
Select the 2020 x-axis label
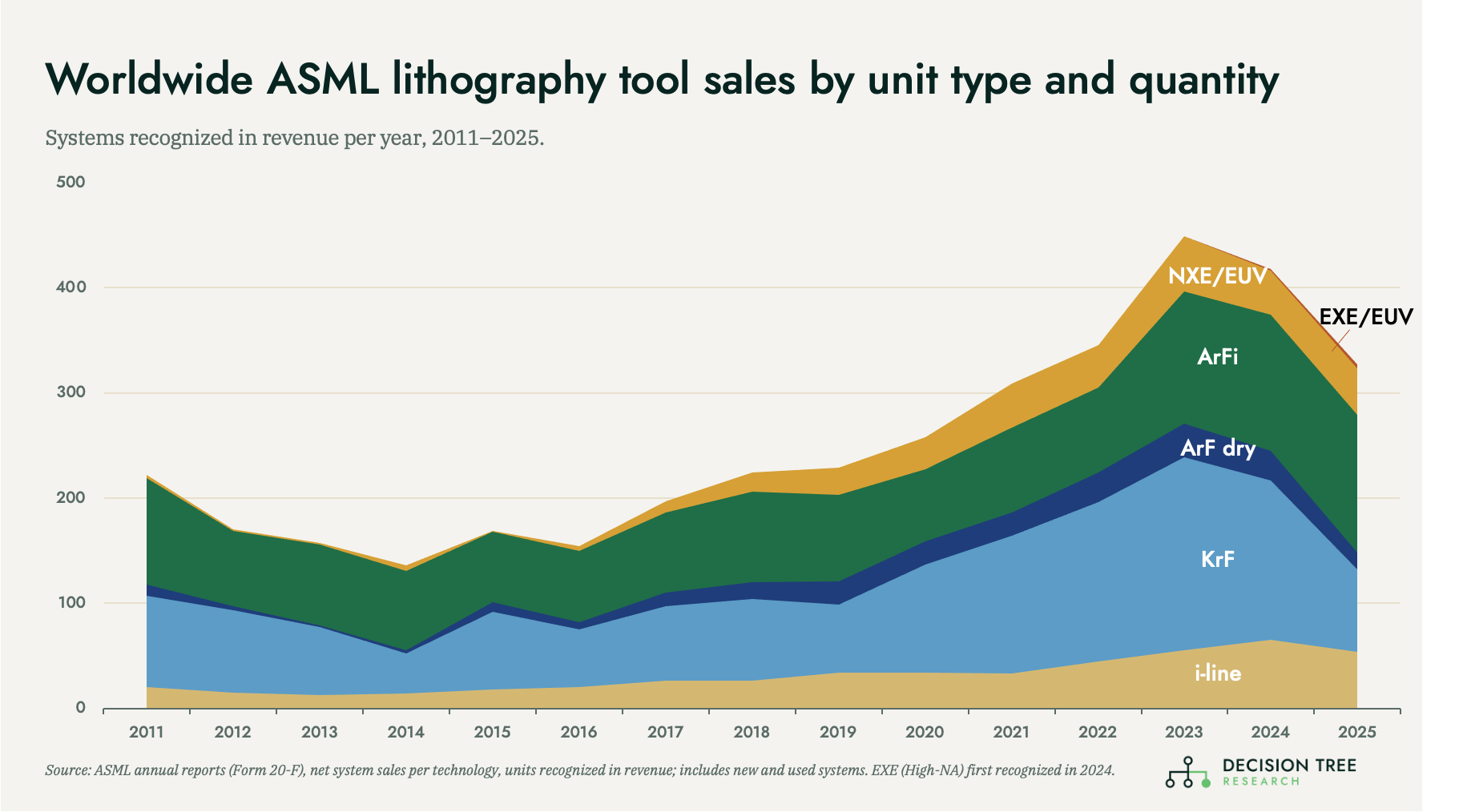[x=925, y=732]
